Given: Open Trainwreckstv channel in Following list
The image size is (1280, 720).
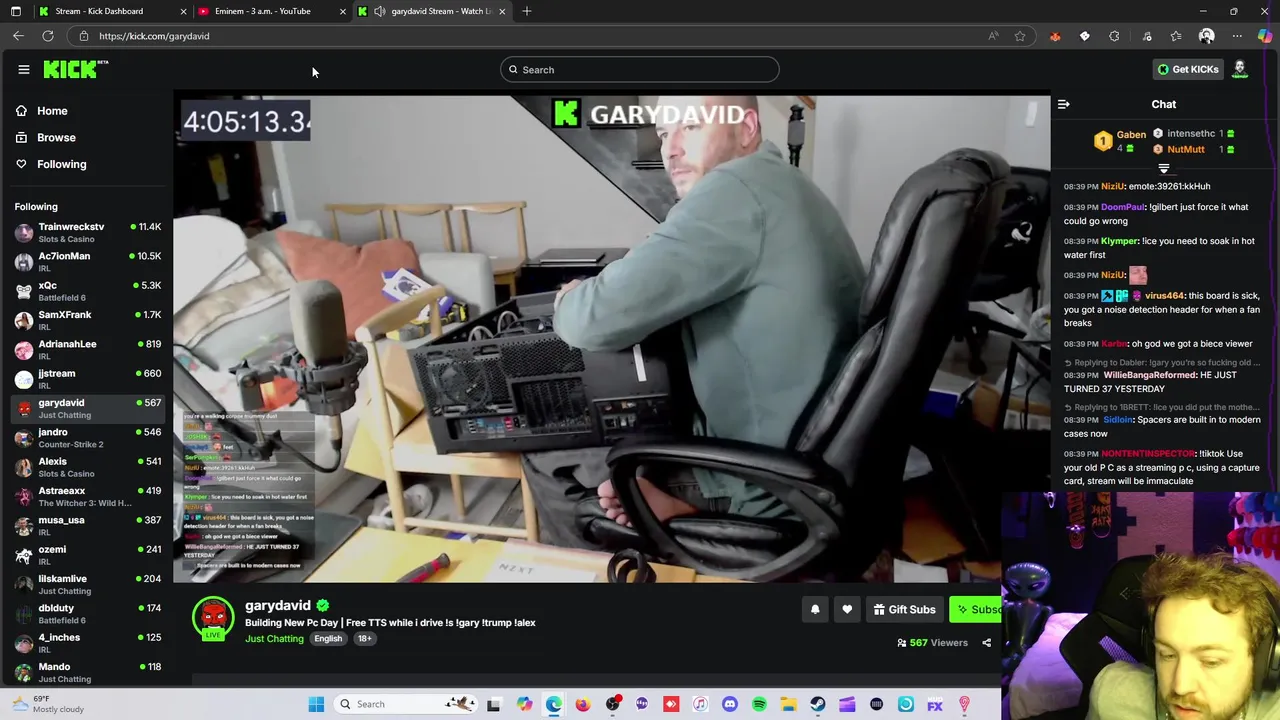Looking at the screenshot, I should point(88,232).
